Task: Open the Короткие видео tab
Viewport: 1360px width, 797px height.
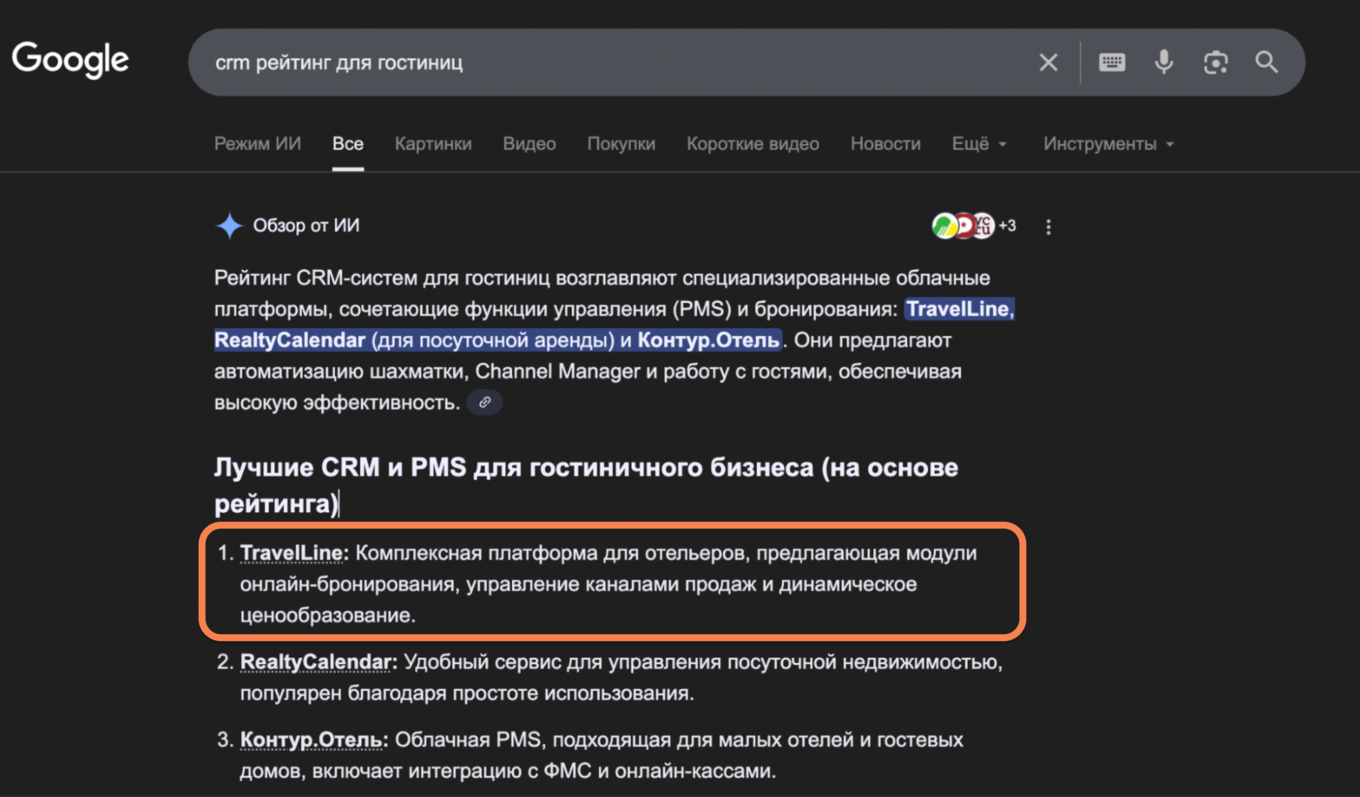Action: click(x=753, y=144)
